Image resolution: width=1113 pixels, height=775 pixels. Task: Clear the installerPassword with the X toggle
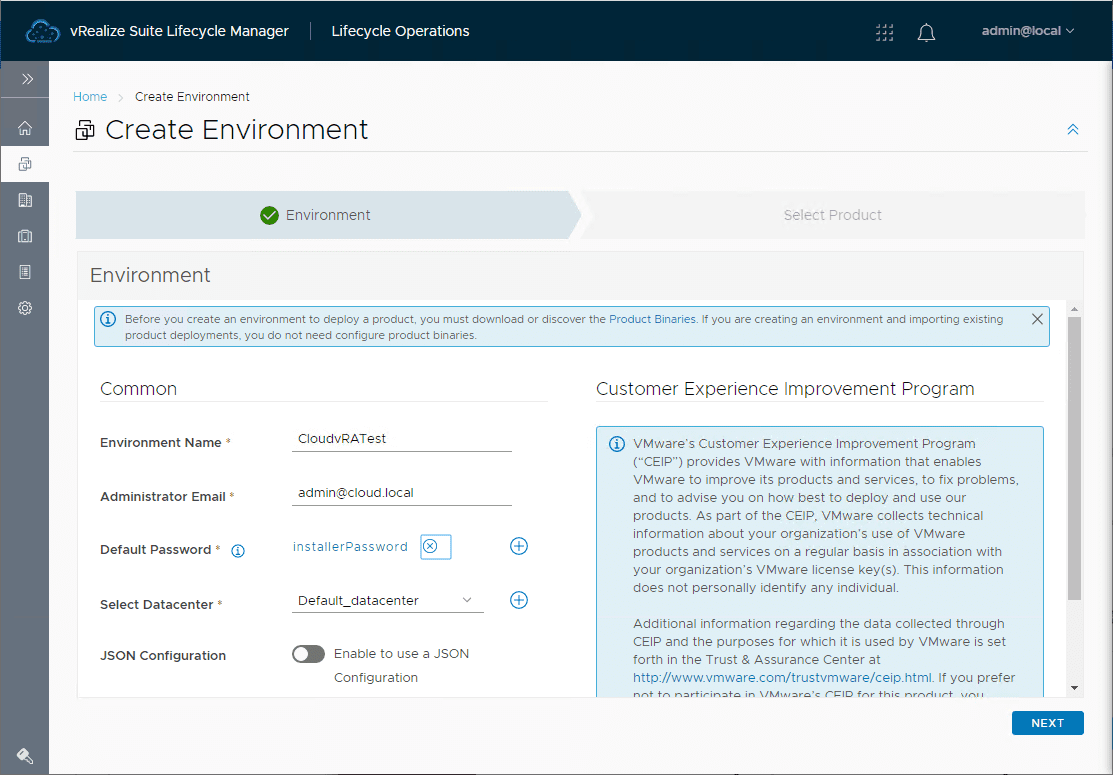(434, 546)
